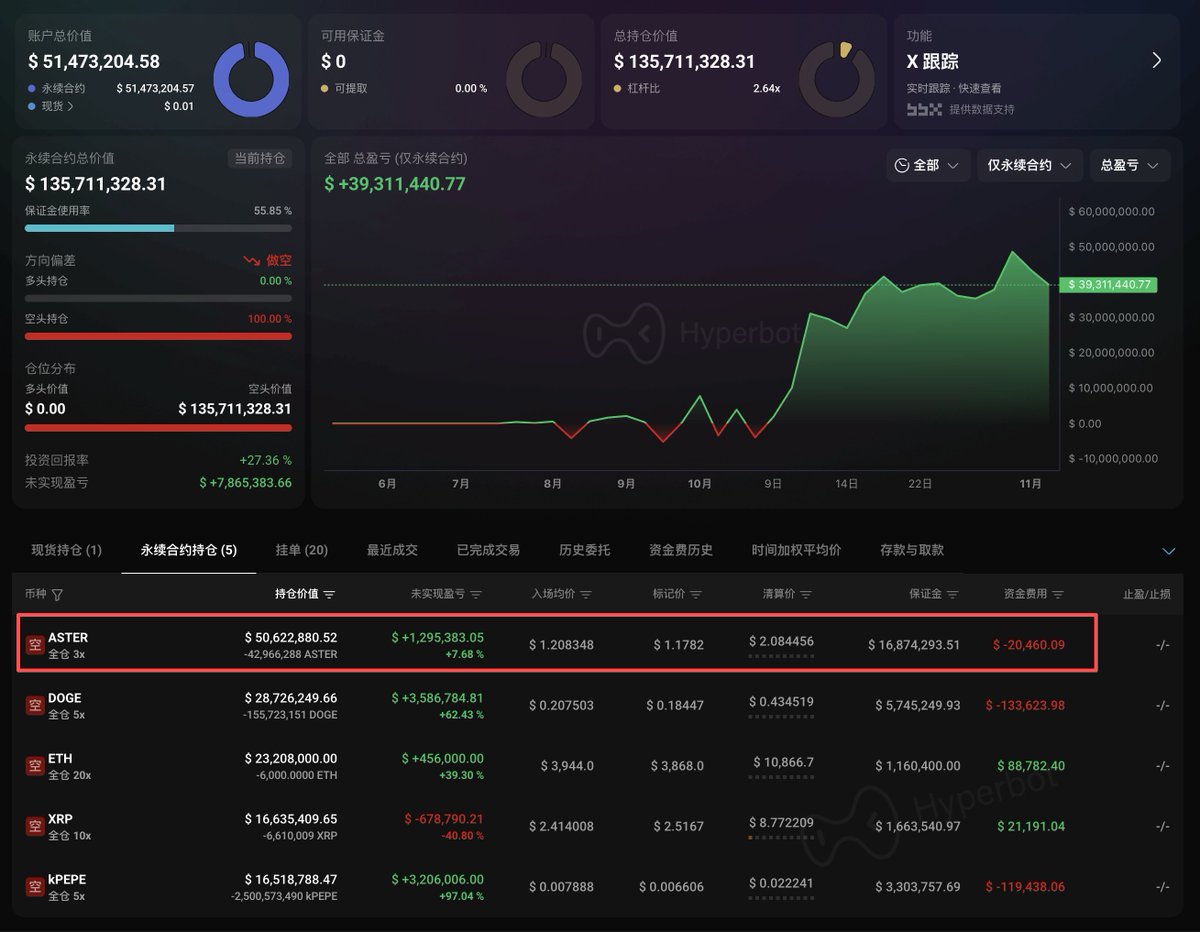The width and height of the screenshot is (1200, 932).
Task: Click the filter icon beside 币种 header
Action: point(57,595)
